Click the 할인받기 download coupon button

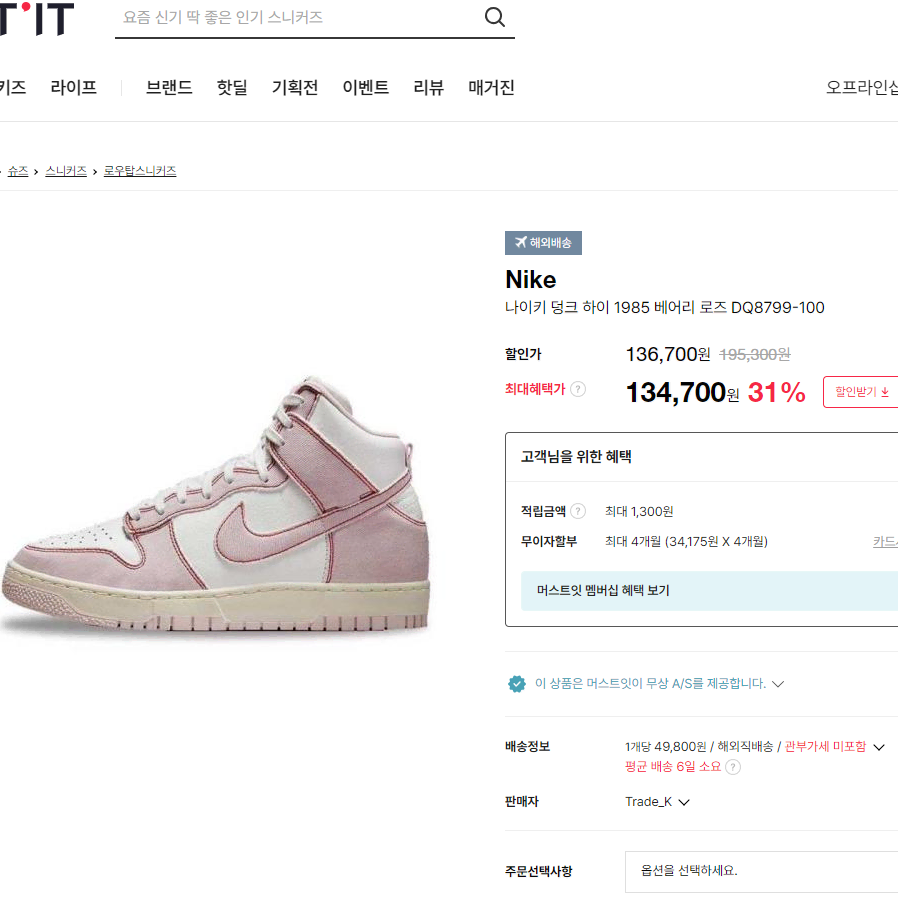[860, 392]
